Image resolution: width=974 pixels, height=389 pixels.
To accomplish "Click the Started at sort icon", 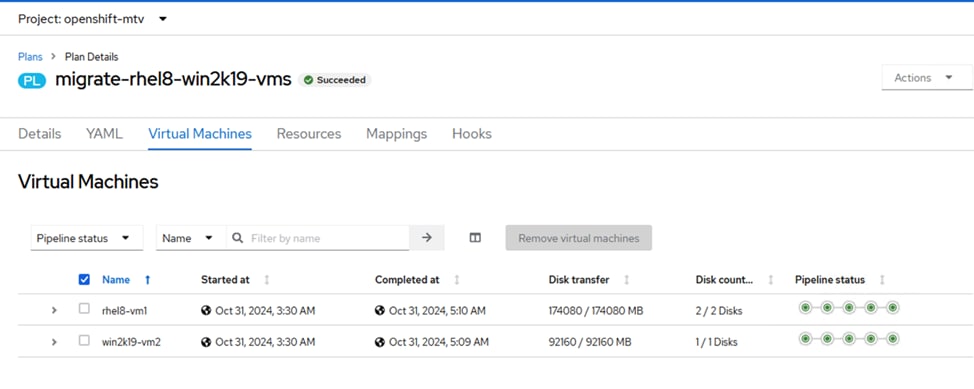I will (267, 280).
